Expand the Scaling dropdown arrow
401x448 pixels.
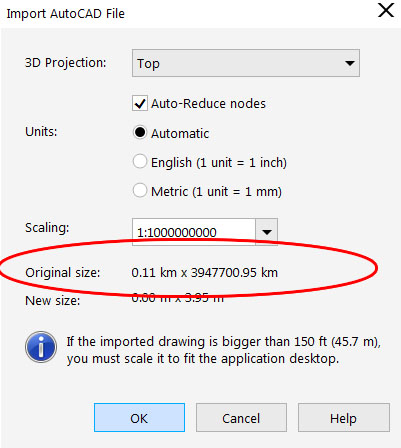click(x=266, y=232)
